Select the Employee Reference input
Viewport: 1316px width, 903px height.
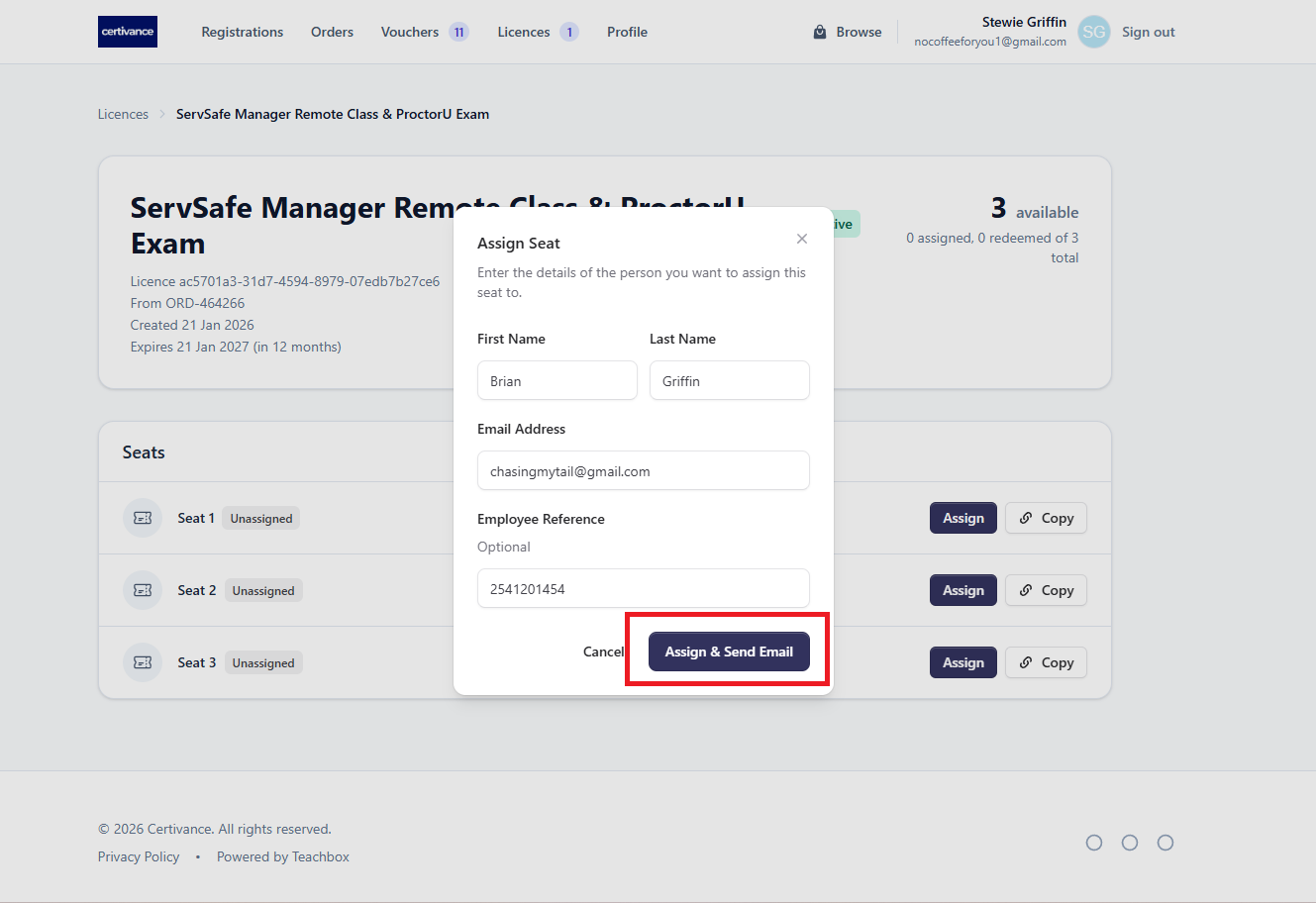(644, 588)
